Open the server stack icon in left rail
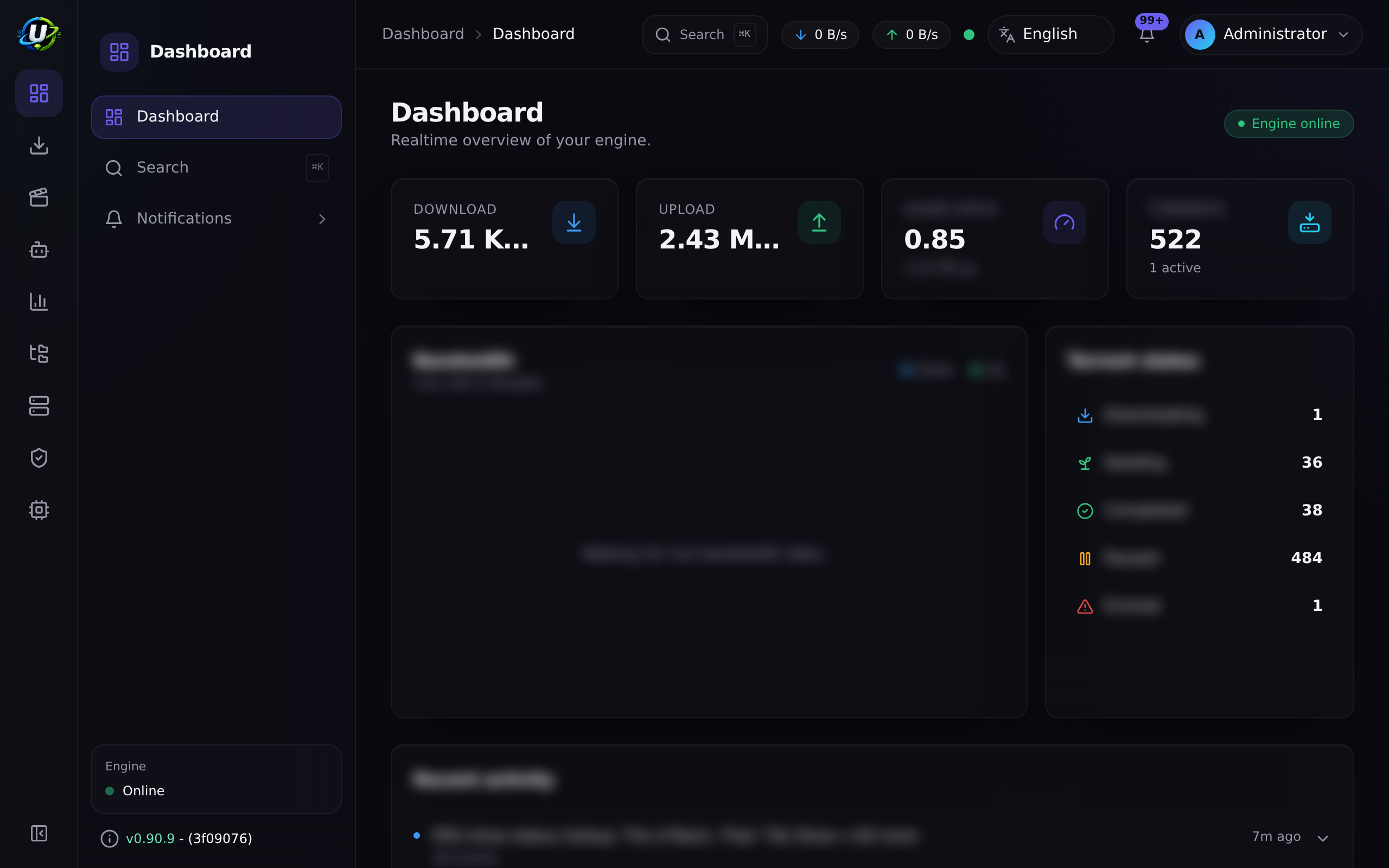 39,406
